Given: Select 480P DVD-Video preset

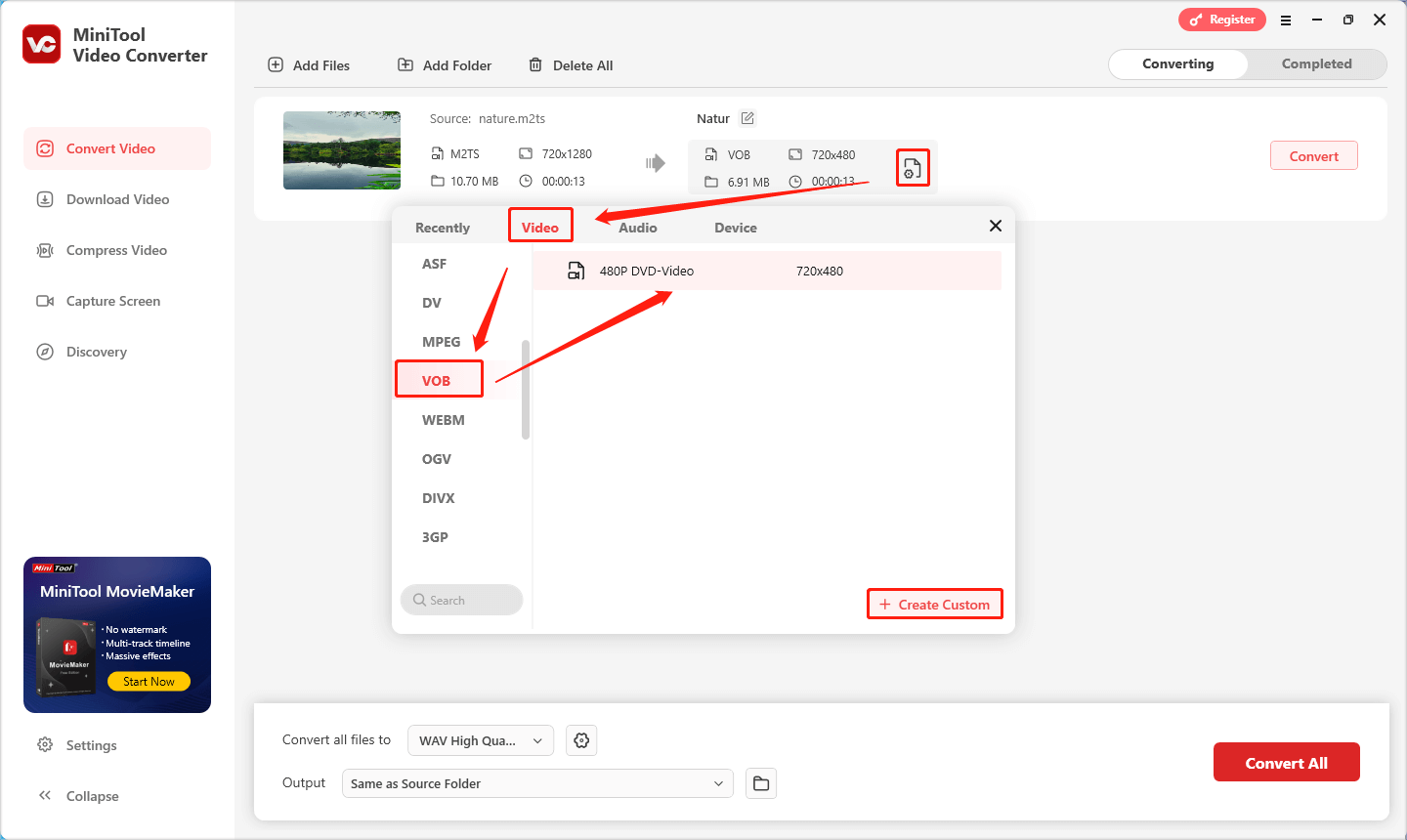Looking at the screenshot, I should pyautogui.click(x=767, y=271).
